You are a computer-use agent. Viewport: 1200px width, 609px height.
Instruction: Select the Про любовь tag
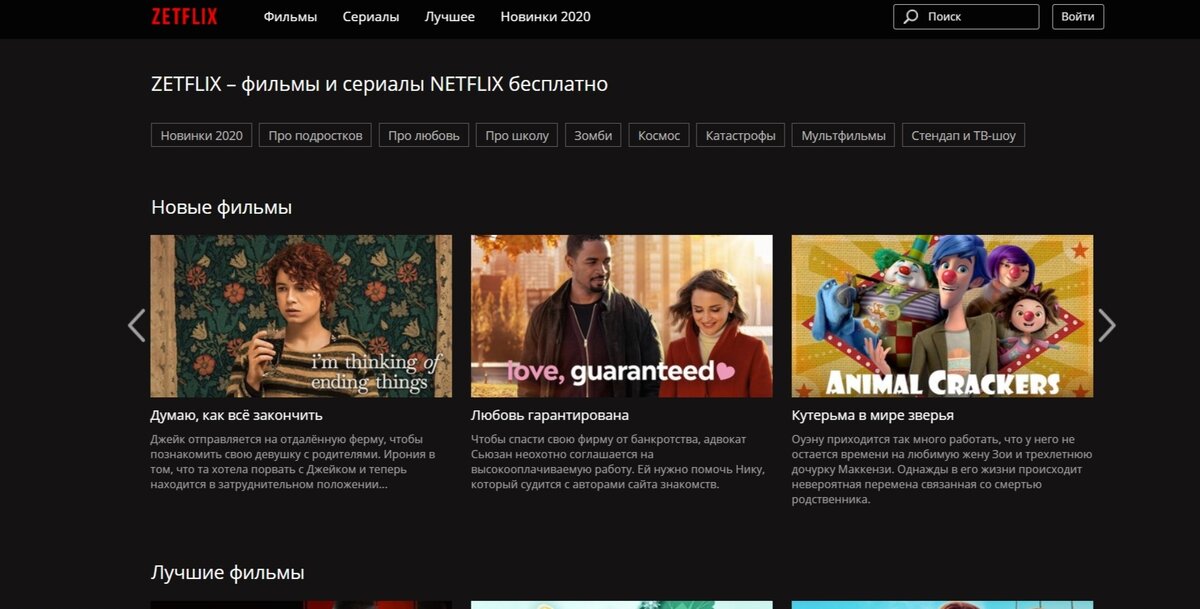click(x=424, y=135)
